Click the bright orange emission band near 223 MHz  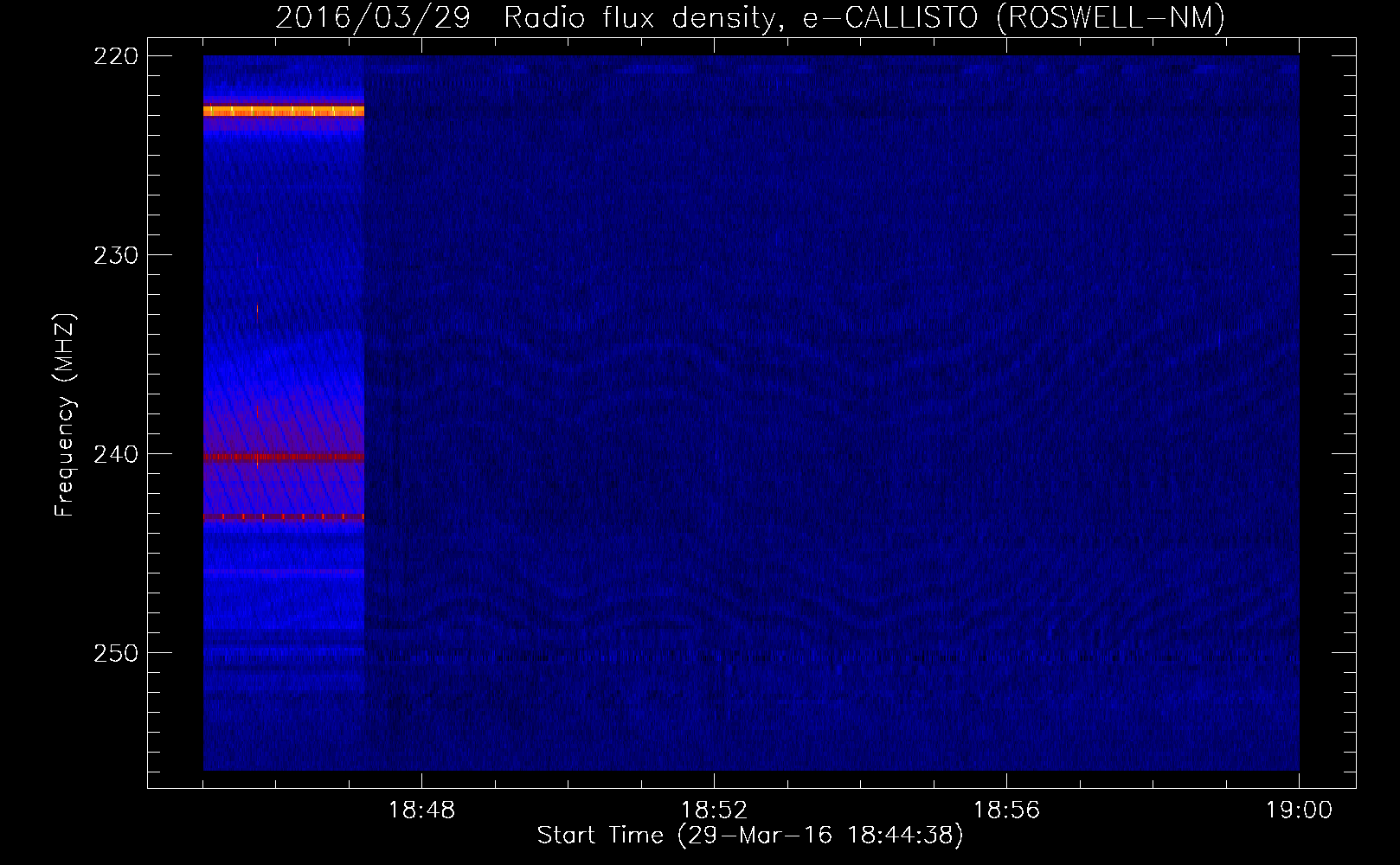point(284,111)
